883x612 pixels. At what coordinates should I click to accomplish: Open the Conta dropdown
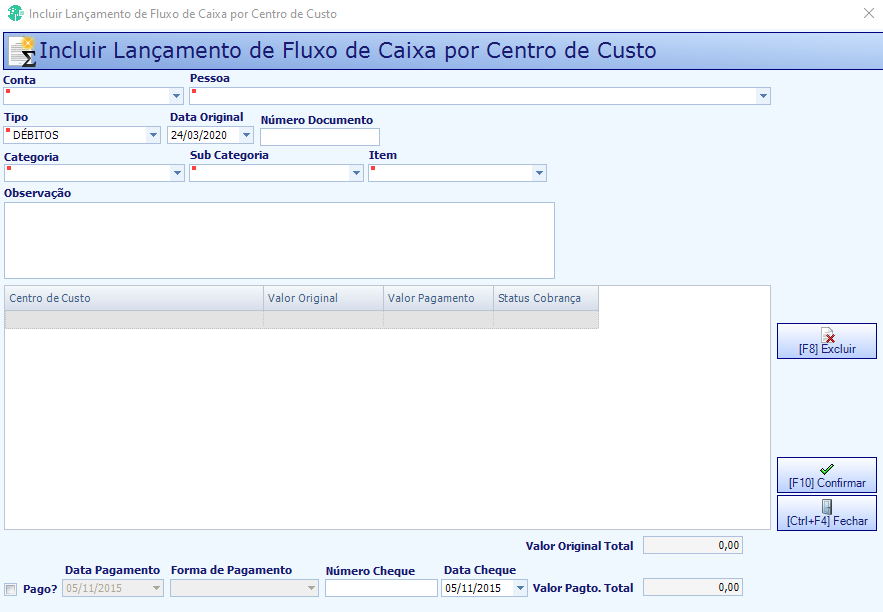click(176, 96)
